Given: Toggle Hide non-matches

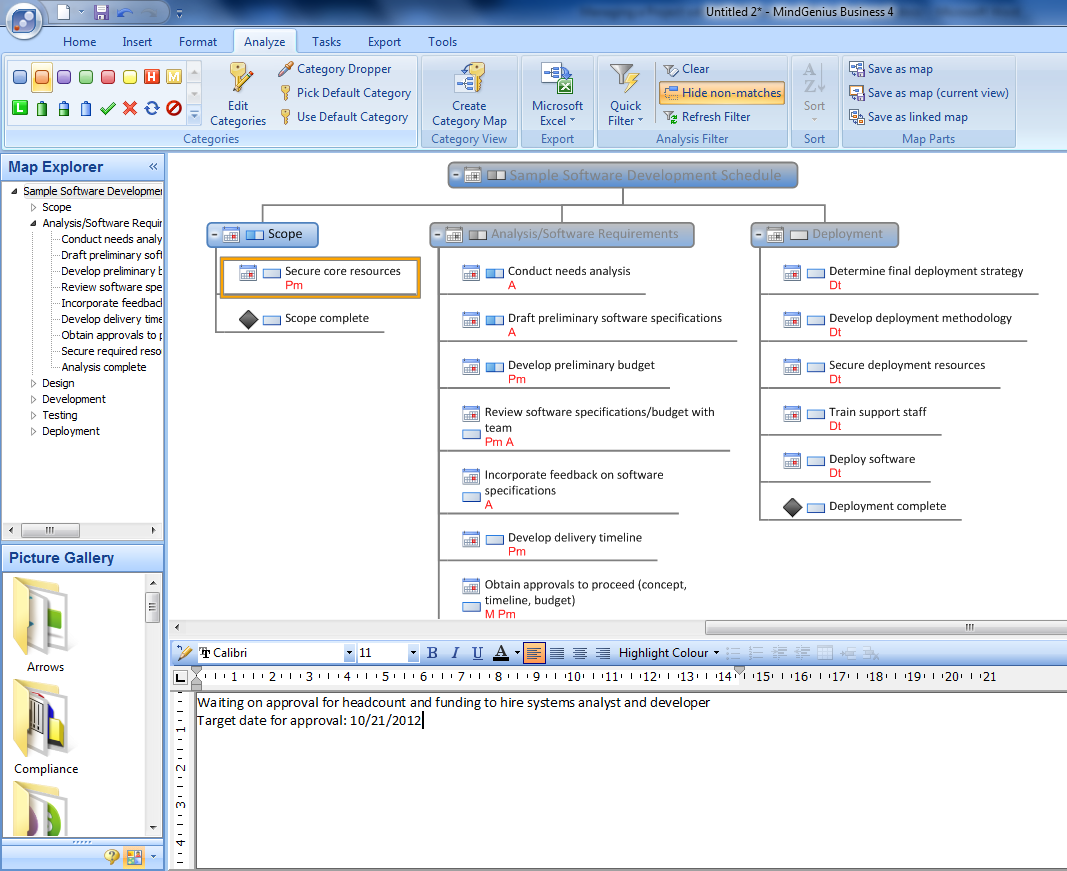Looking at the screenshot, I should point(722,93).
